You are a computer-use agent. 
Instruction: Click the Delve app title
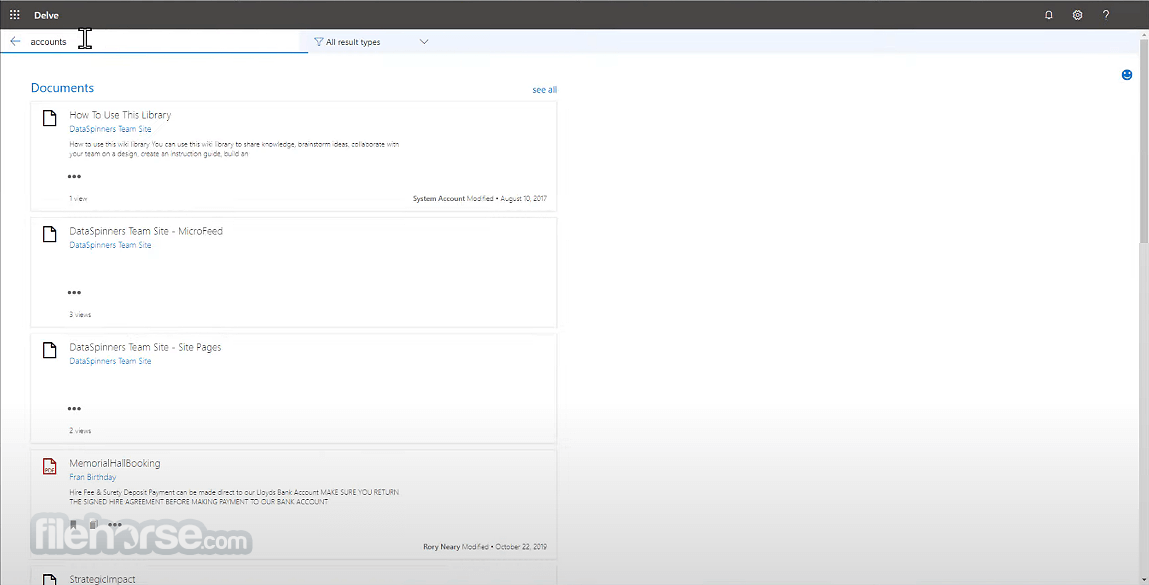pos(46,15)
